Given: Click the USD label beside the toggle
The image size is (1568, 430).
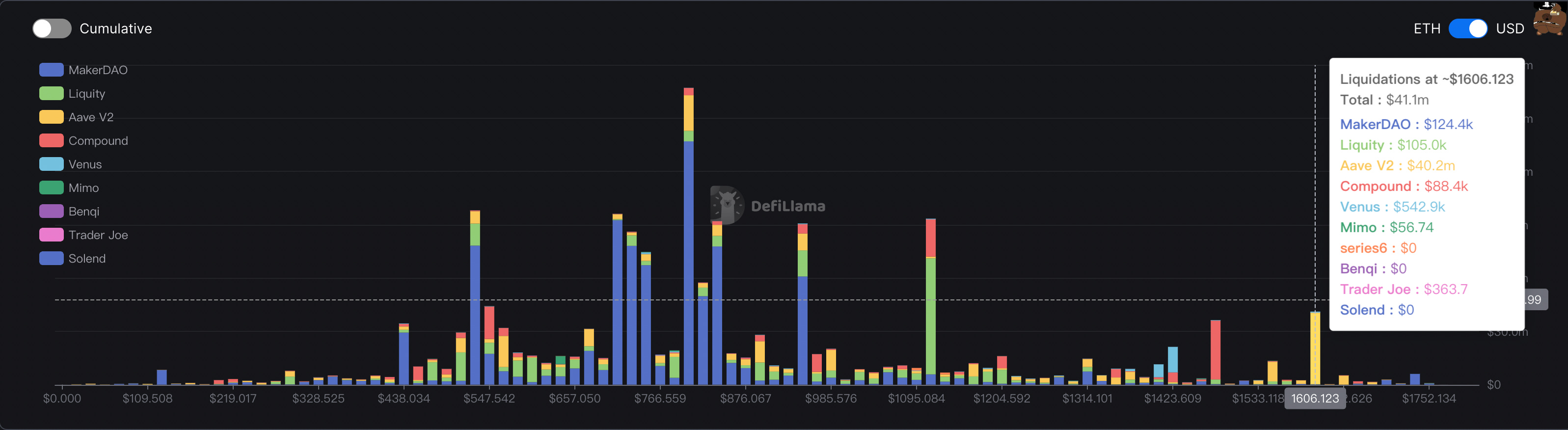Looking at the screenshot, I should coord(1510,28).
